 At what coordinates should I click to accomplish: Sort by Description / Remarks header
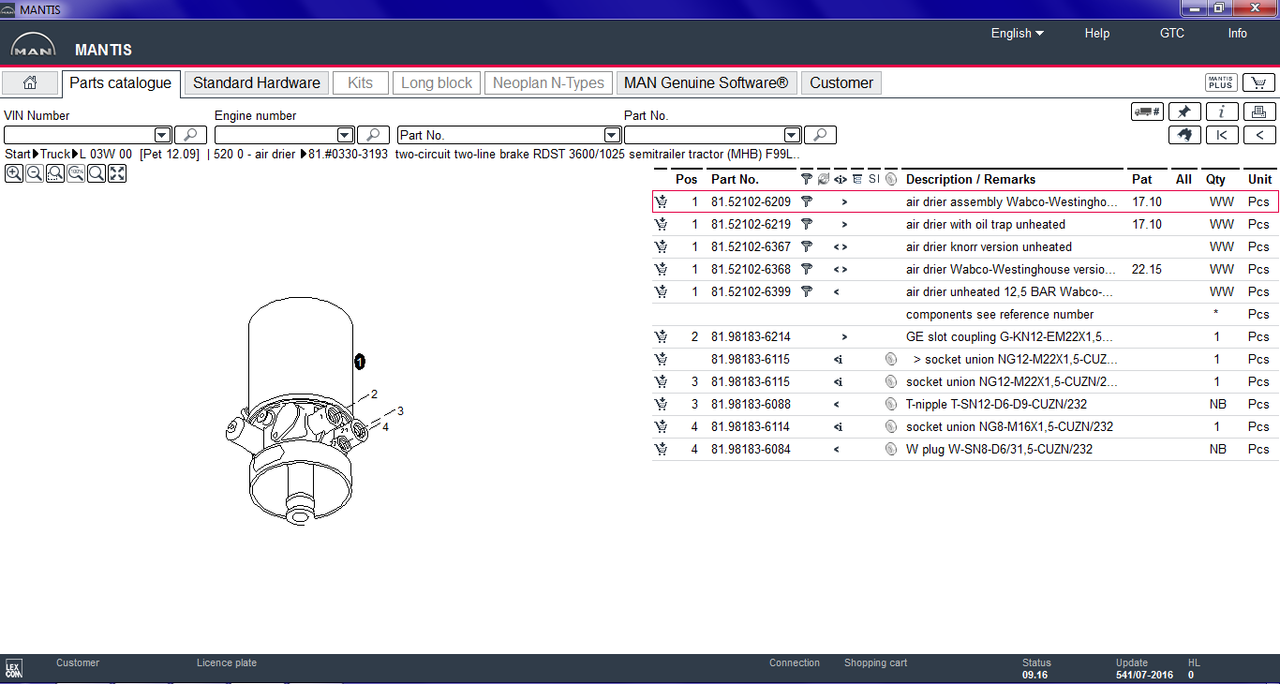pos(970,179)
